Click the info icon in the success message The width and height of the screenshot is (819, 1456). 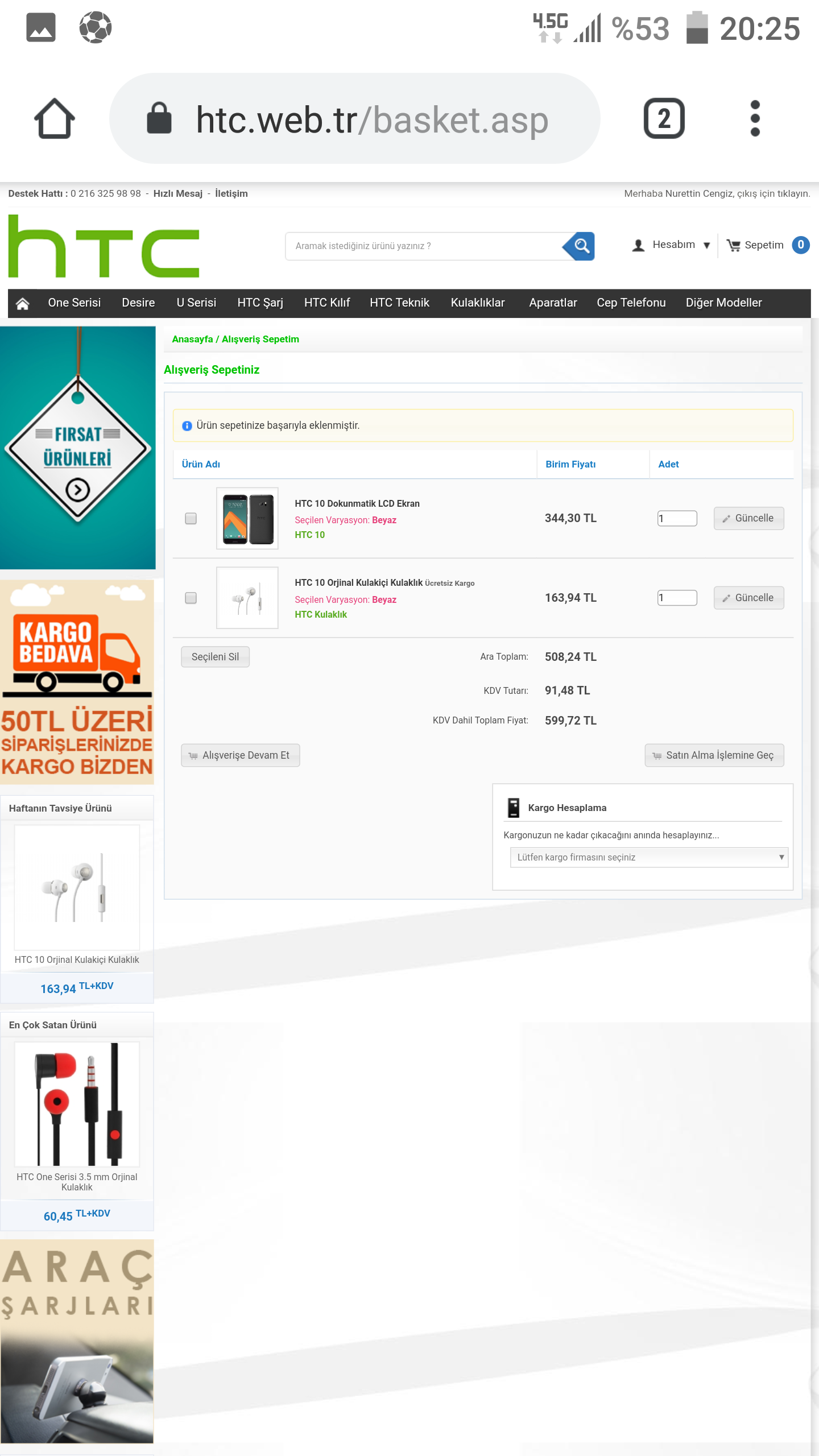tap(187, 425)
